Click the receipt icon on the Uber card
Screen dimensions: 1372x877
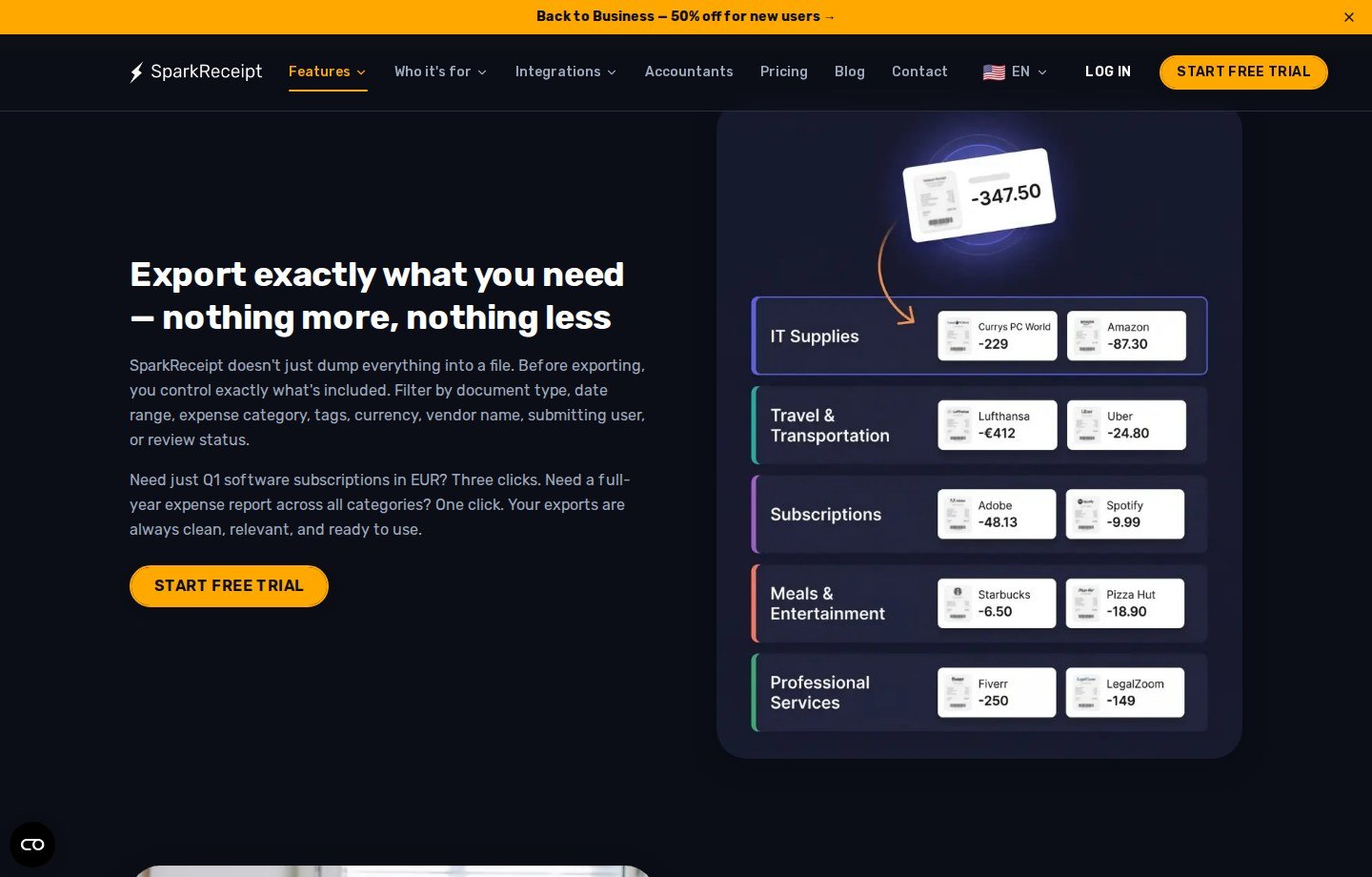[x=1087, y=425]
